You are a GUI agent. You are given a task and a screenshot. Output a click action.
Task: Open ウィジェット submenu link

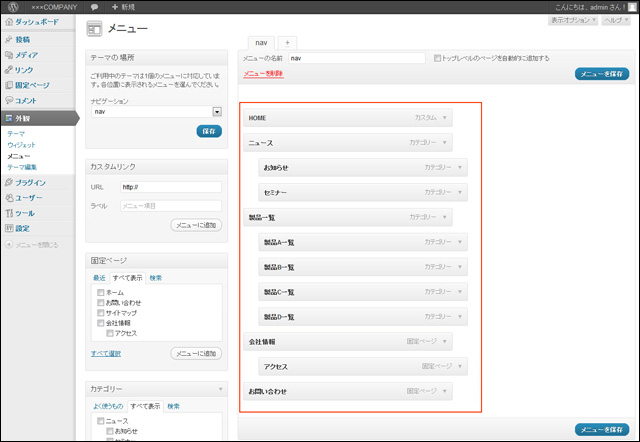(x=21, y=145)
